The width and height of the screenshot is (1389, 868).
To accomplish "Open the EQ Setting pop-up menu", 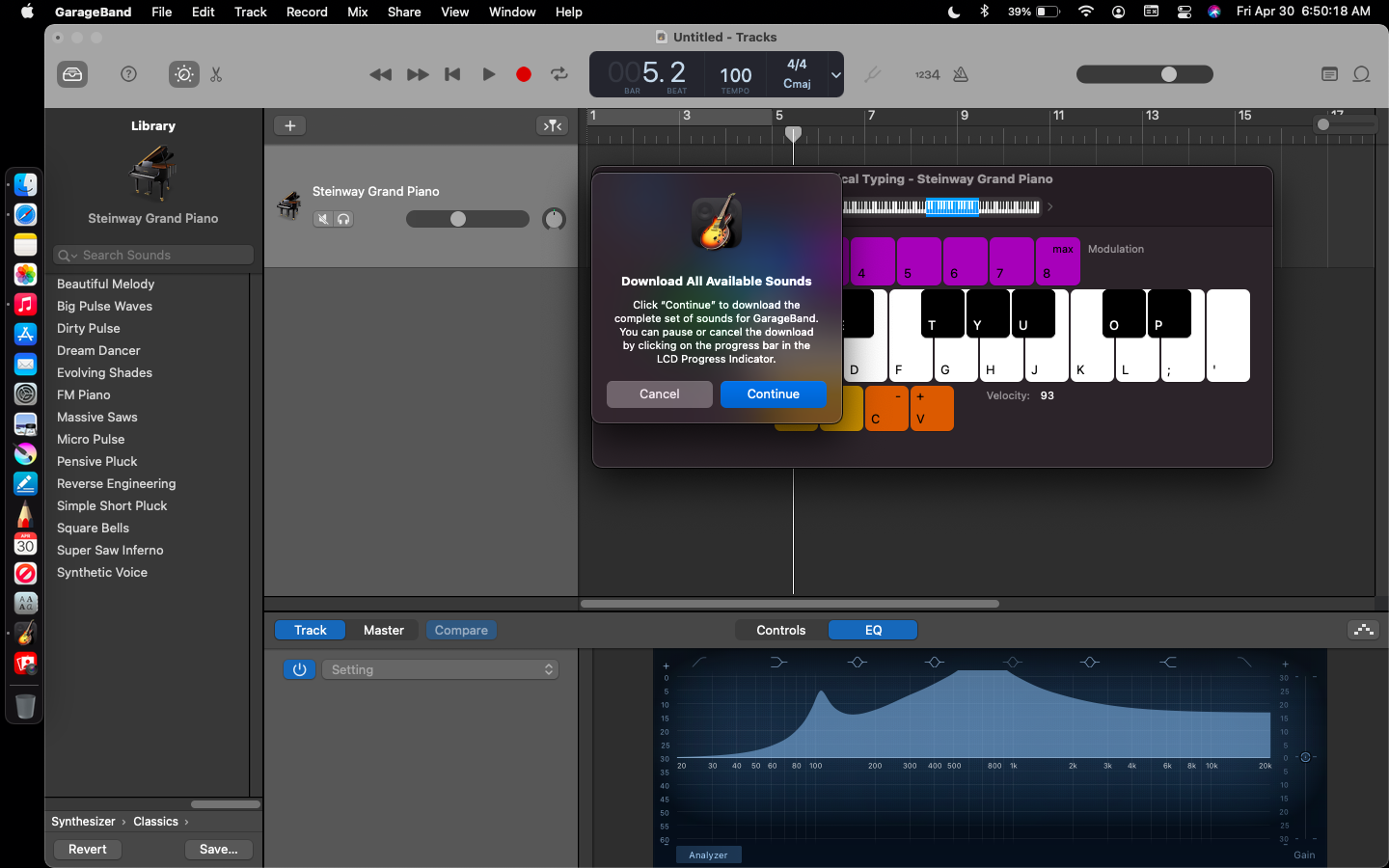I will (441, 669).
